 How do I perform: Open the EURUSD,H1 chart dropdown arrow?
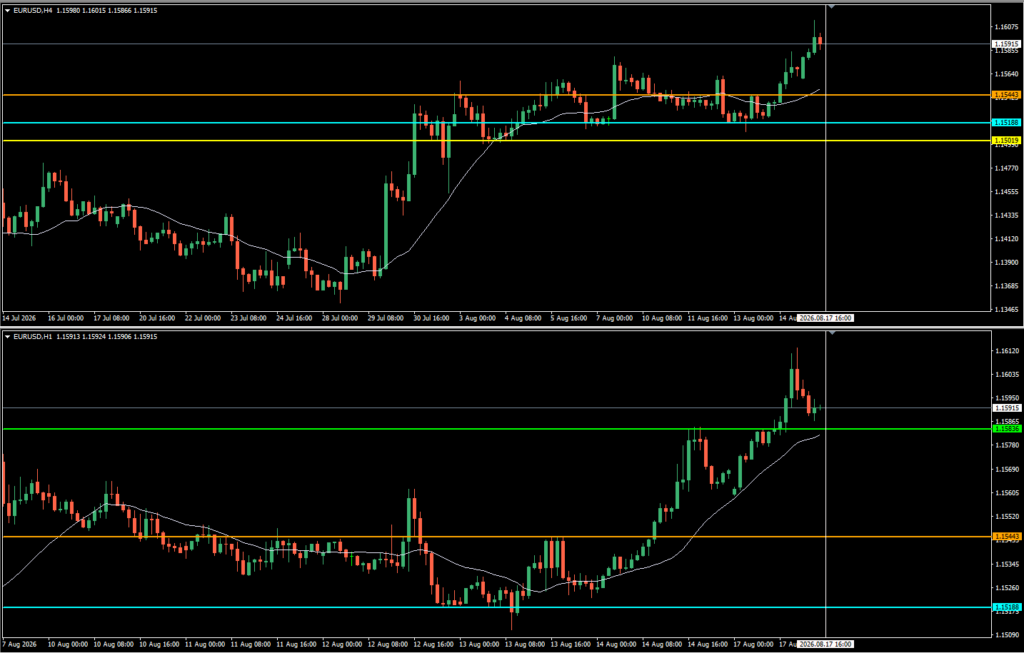coord(7,337)
